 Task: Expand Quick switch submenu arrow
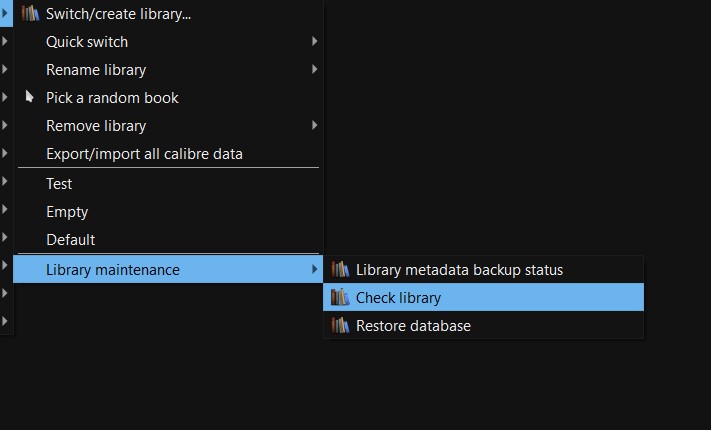coord(314,42)
